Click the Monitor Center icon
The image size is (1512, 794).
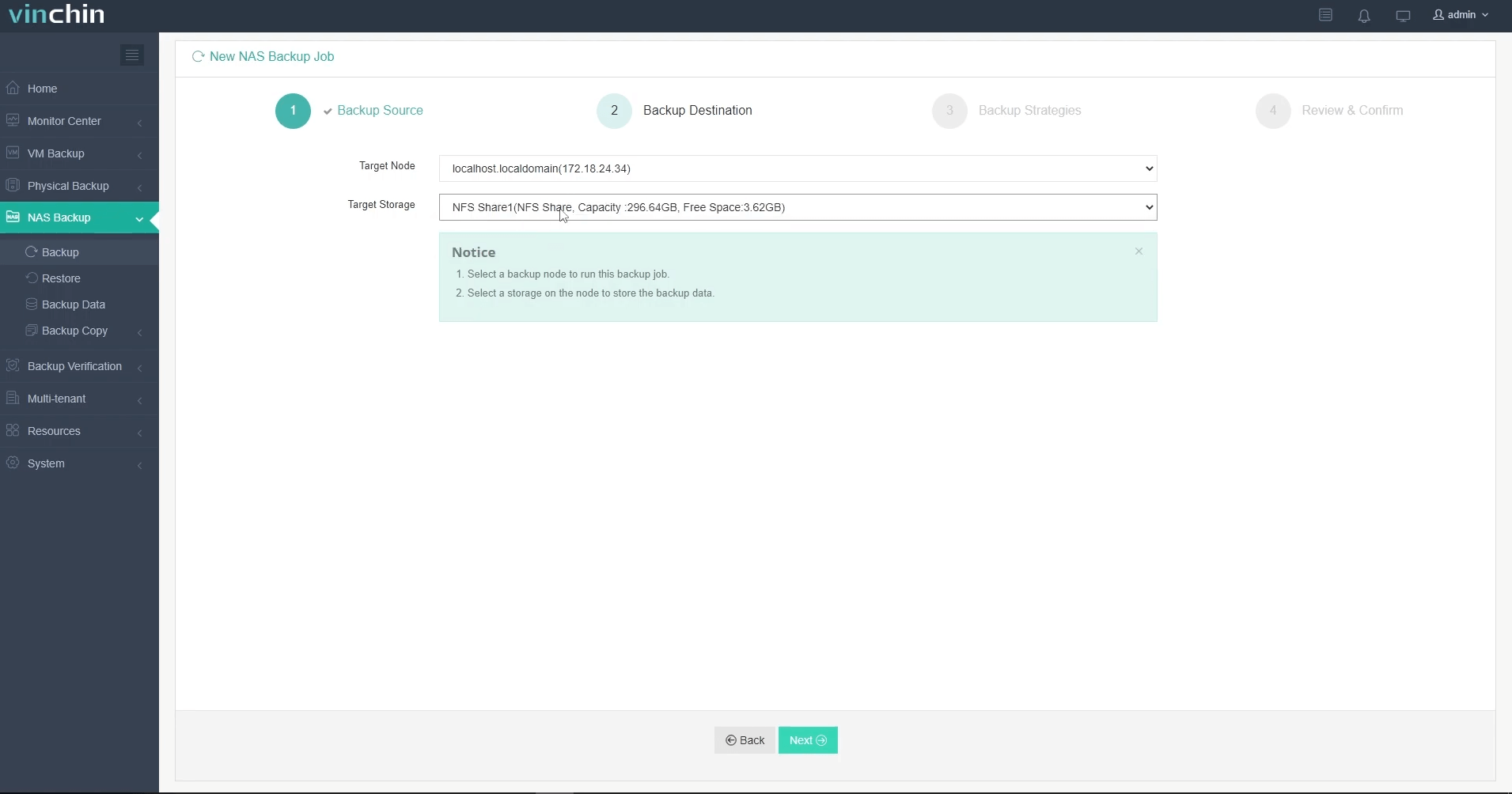pos(13,120)
